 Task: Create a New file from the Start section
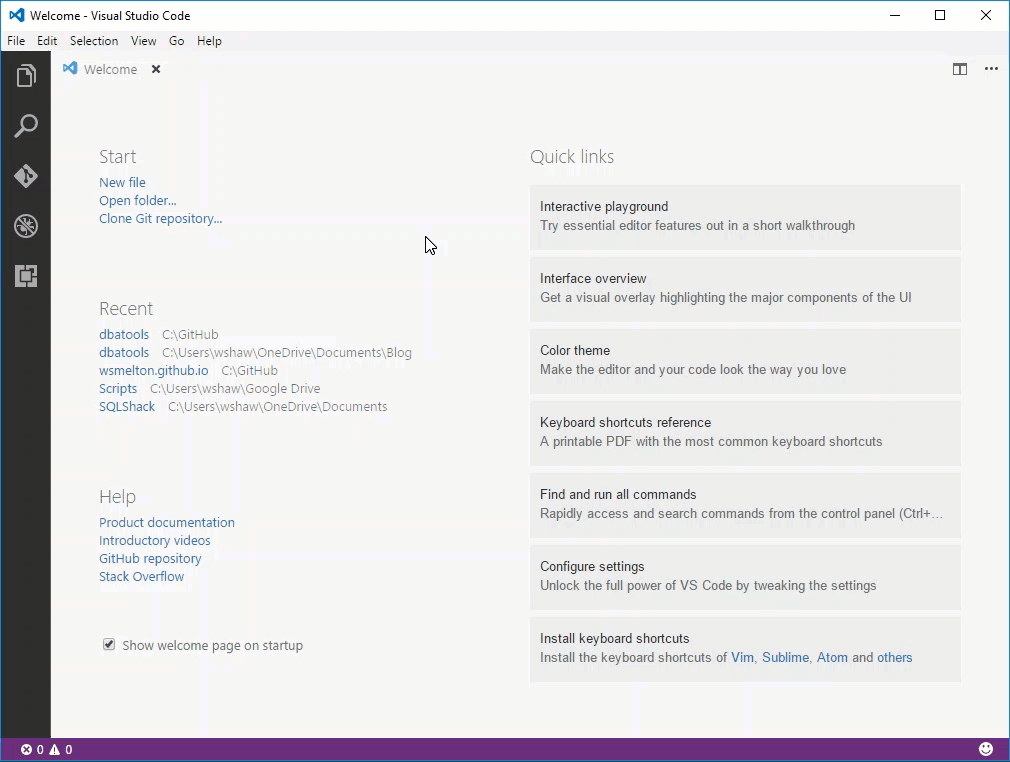[122, 182]
